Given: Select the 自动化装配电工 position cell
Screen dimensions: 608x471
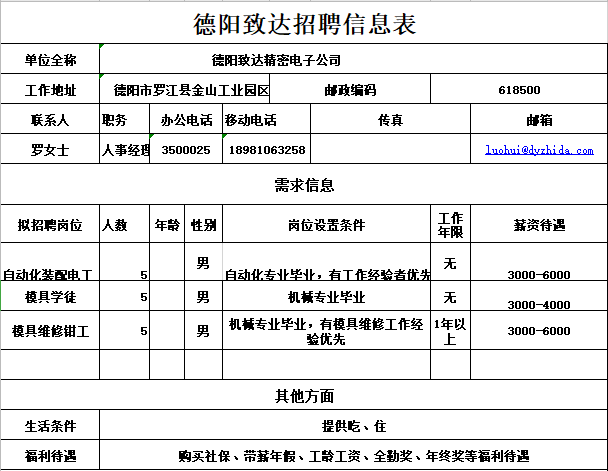Looking at the screenshot, I should click(50, 274).
